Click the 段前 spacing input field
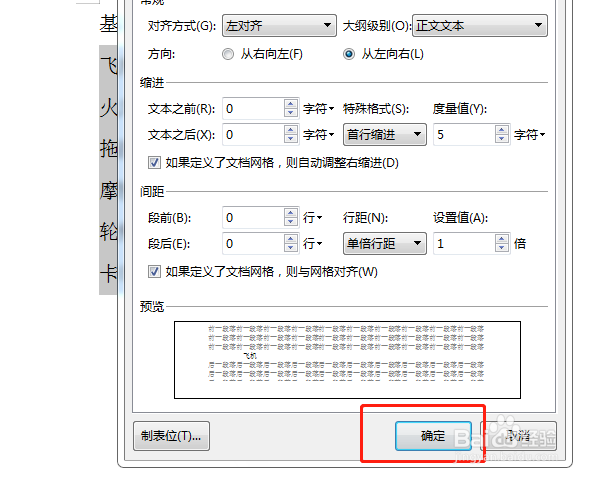The height and width of the screenshot is (478, 592). point(253,218)
